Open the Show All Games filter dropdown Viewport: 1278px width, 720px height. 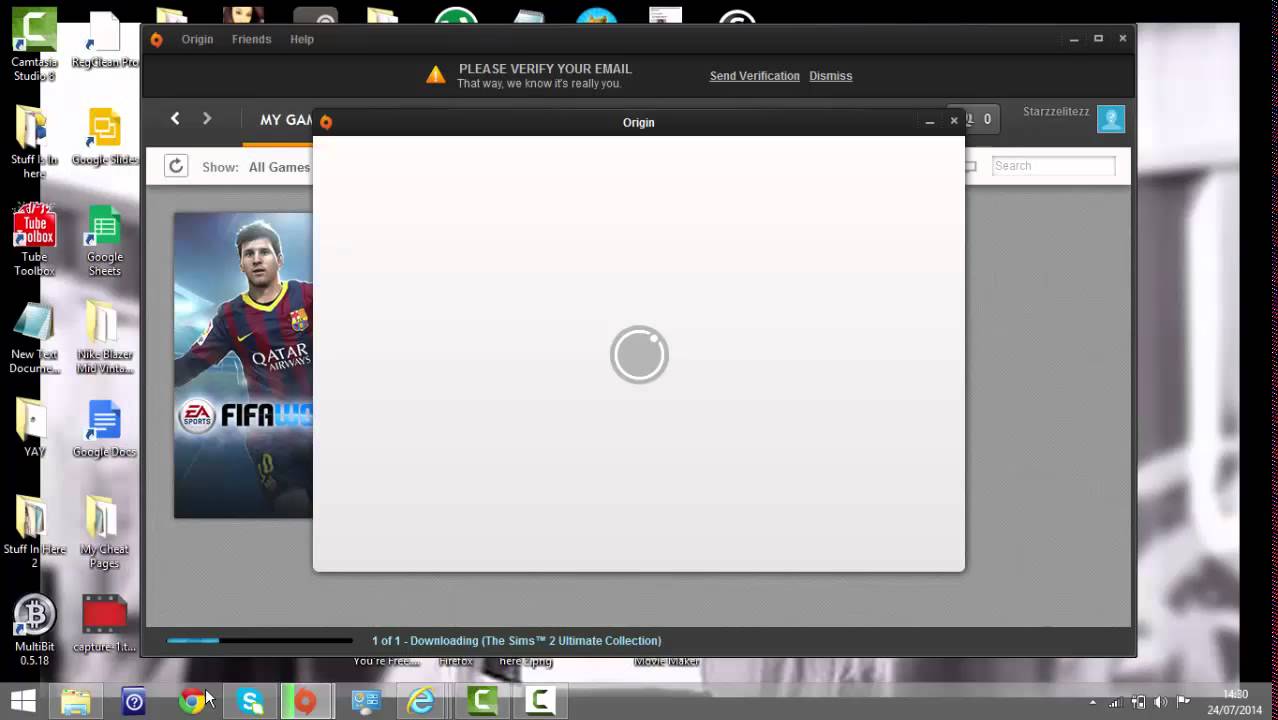click(x=279, y=167)
